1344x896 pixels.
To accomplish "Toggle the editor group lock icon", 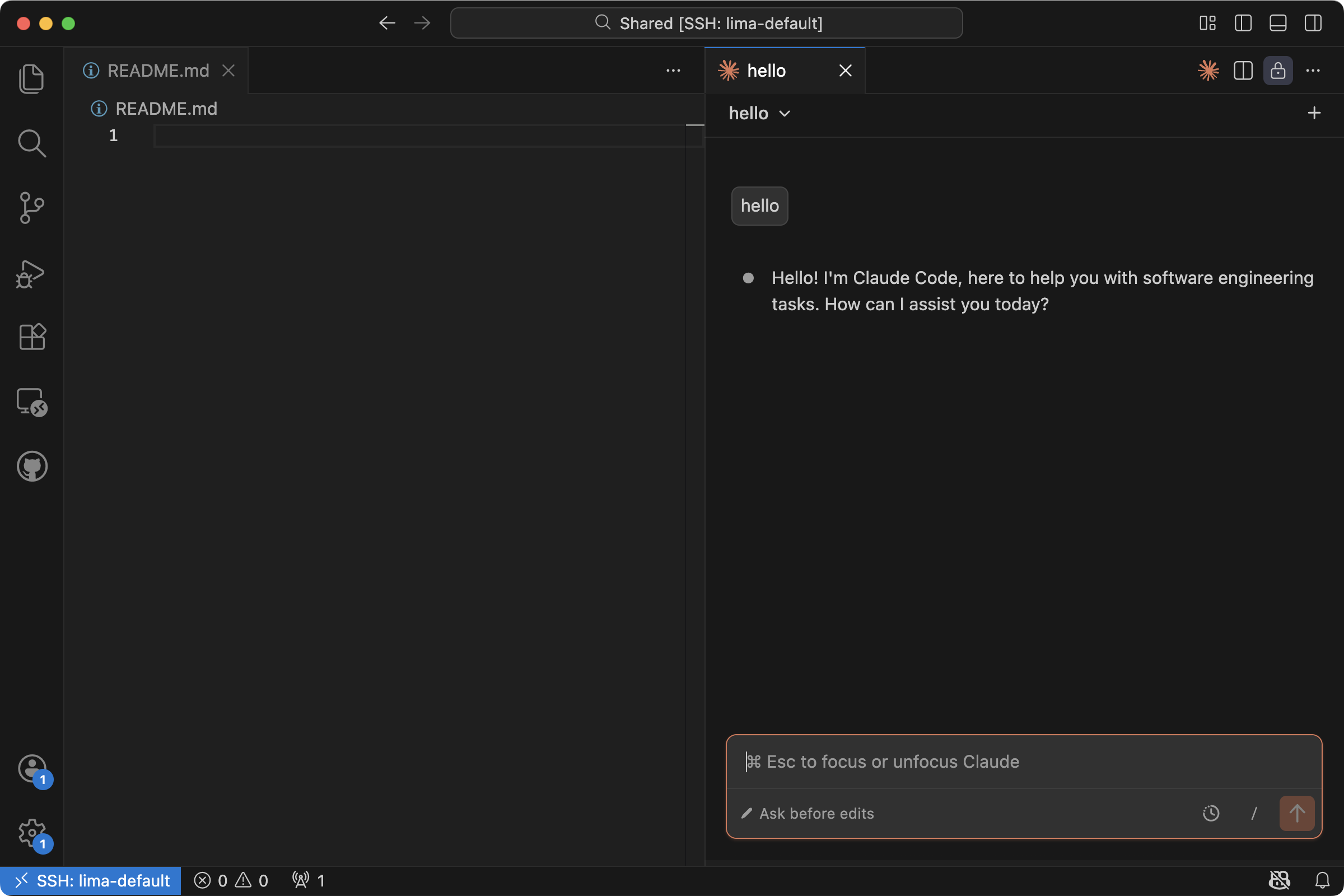I will click(x=1278, y=71).
